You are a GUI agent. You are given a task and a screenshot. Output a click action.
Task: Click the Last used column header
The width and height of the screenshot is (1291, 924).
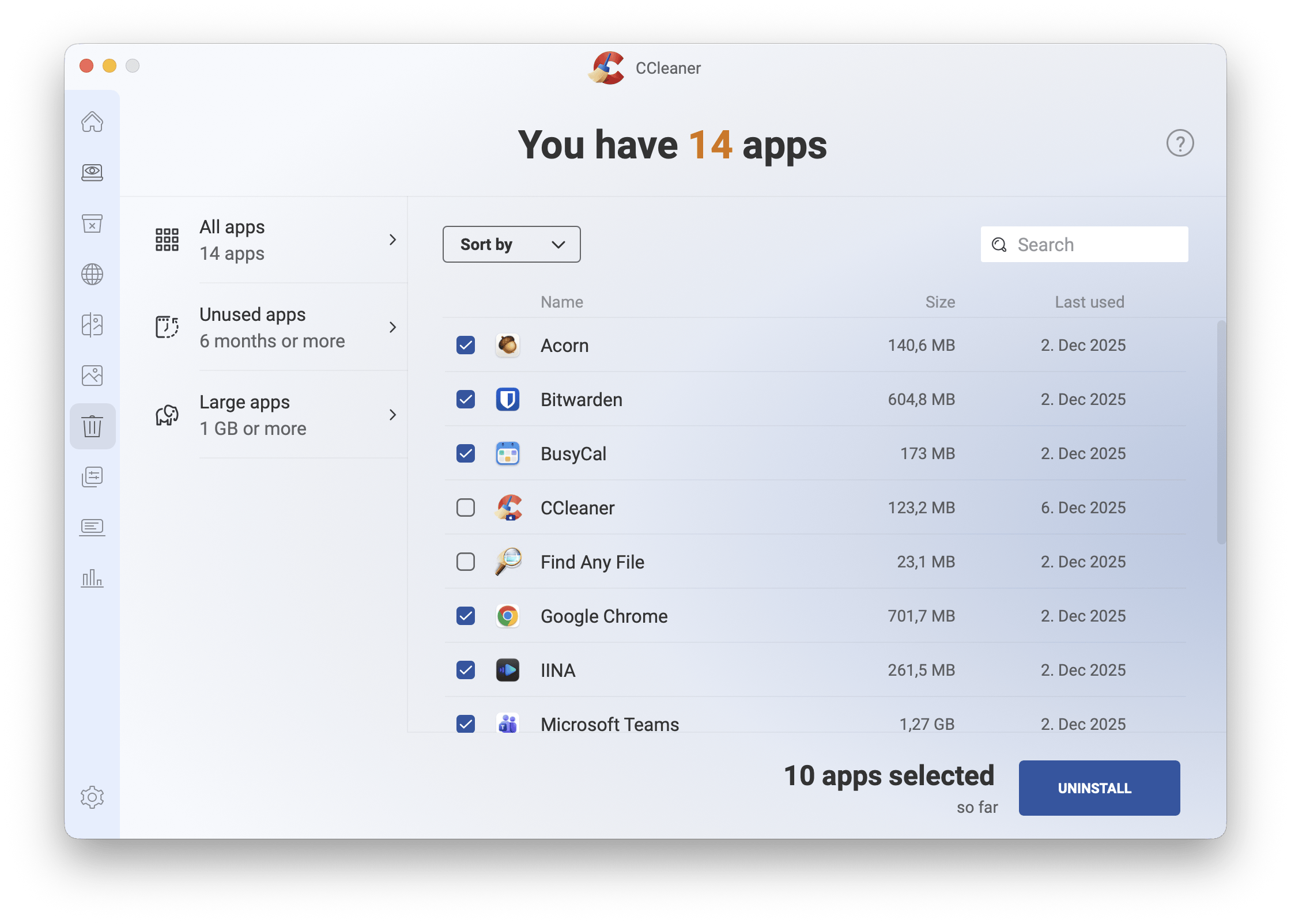(x=1089, y=302)
